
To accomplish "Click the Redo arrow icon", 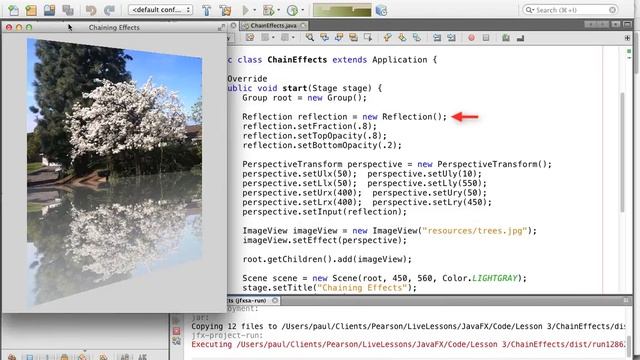I will pyautogui.click(x=109, y=10).
